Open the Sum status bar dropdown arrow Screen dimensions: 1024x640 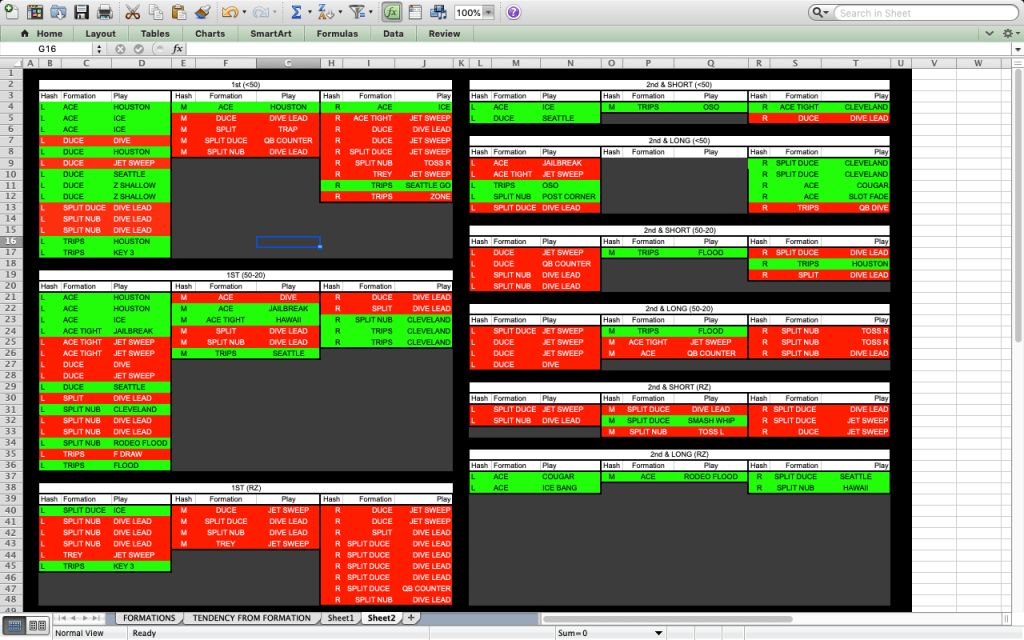(658, 633)
